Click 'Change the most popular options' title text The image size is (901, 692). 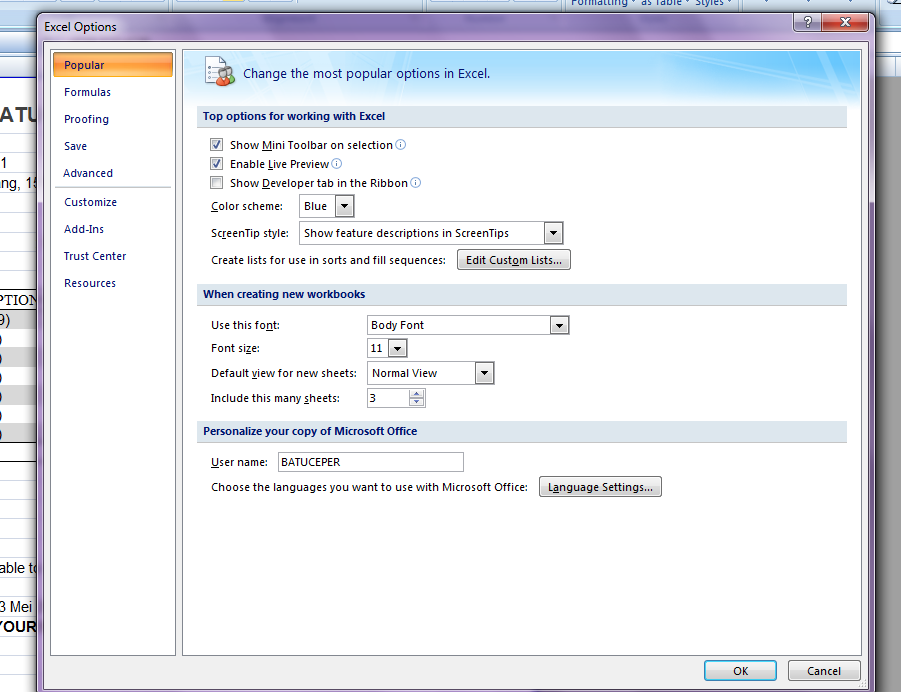pyautogui.click(x=367, y=74)
